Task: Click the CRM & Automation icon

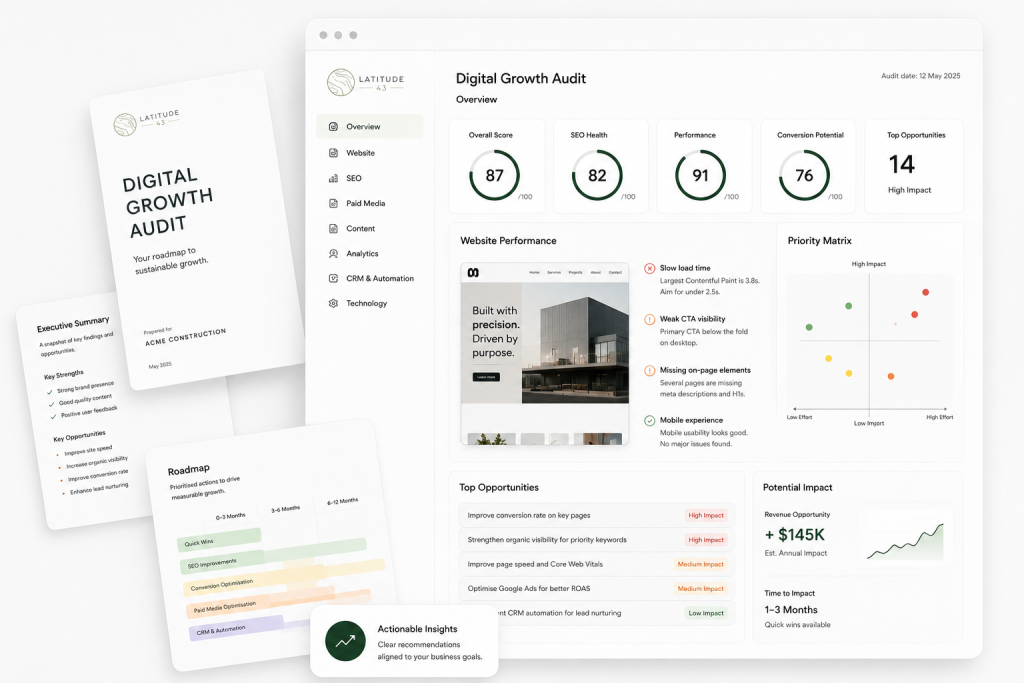Action: [x=333, y=278]
